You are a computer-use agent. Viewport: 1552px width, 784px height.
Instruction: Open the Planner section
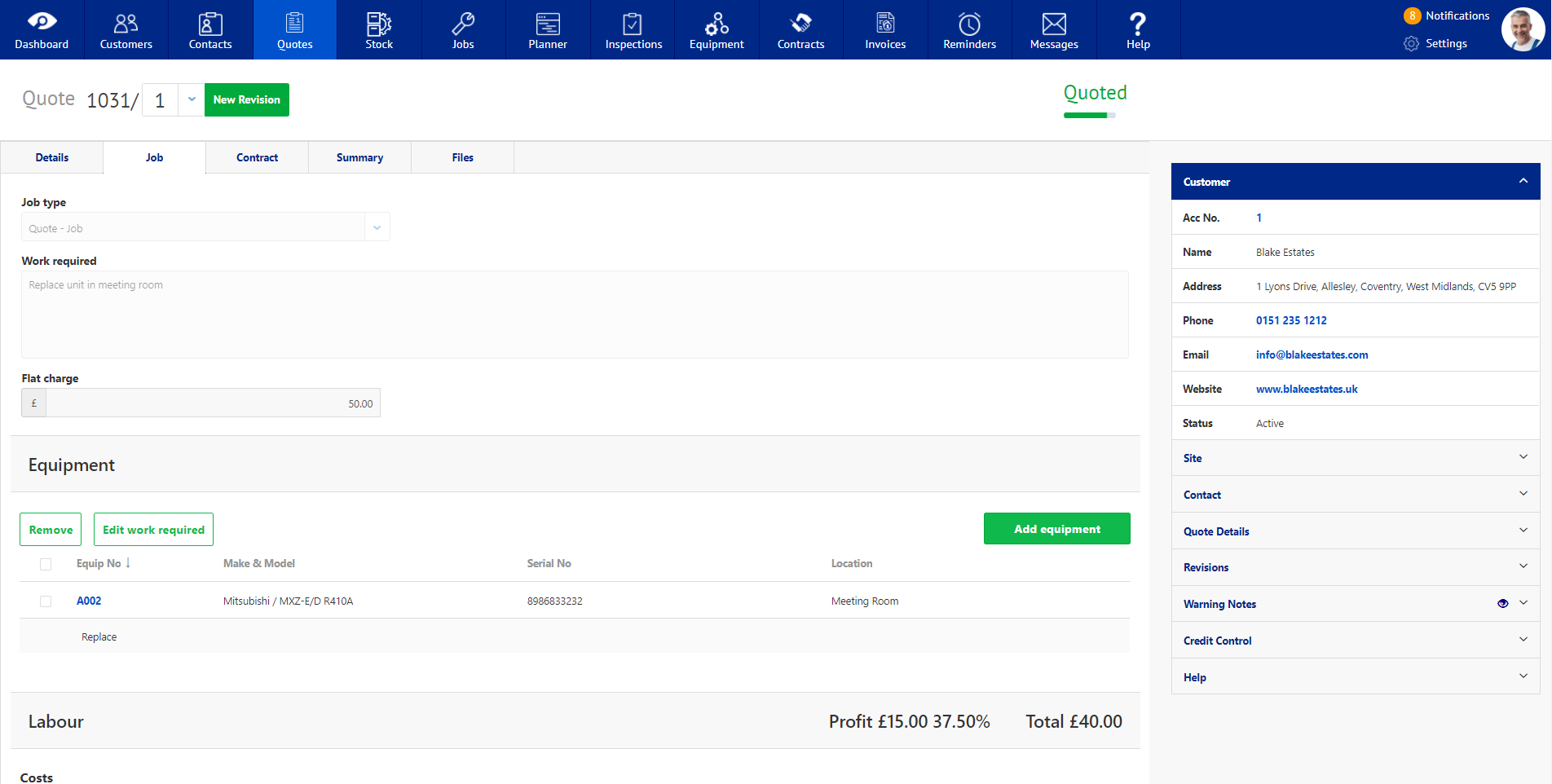tap(547, 29)
